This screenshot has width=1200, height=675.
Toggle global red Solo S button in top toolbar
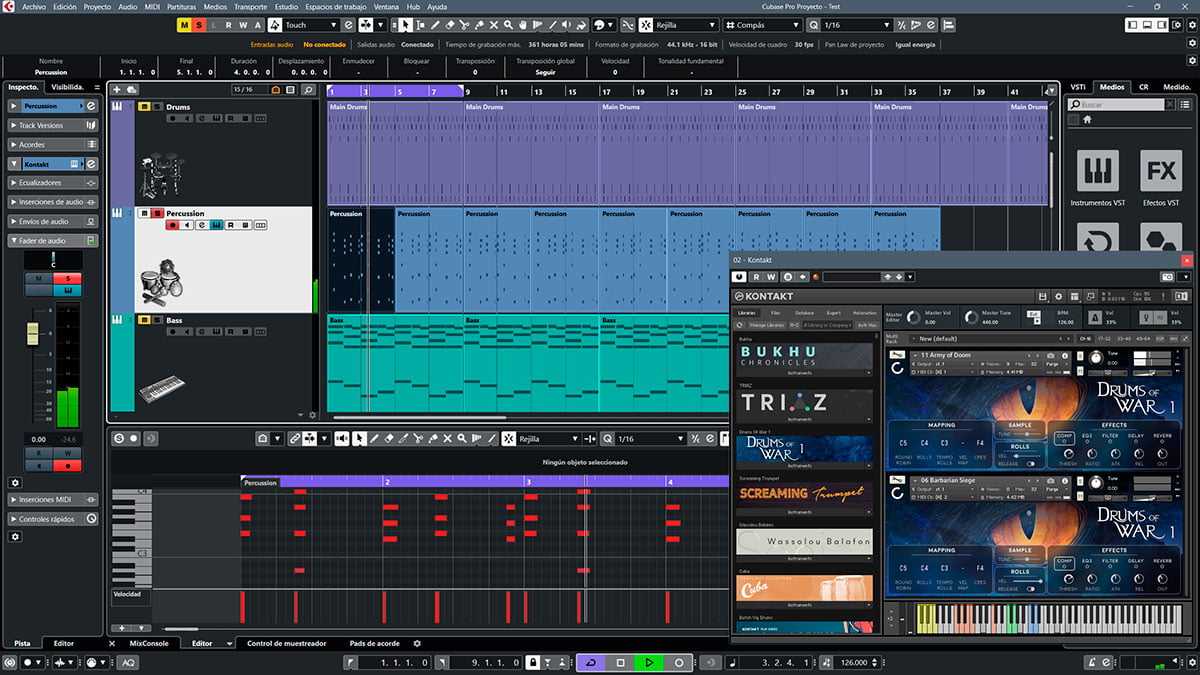[x=198, y=24]
